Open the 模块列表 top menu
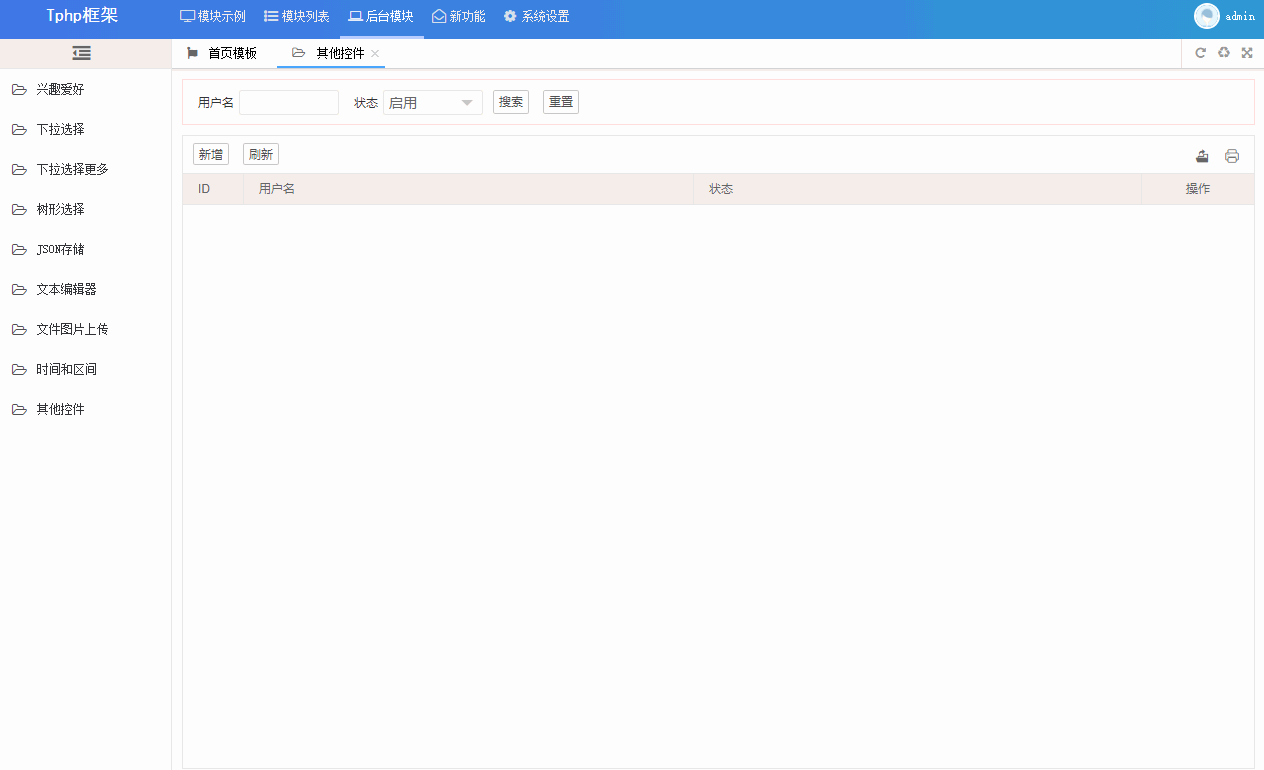Viewport: 1264px width, 770px height. coord(297,16)
